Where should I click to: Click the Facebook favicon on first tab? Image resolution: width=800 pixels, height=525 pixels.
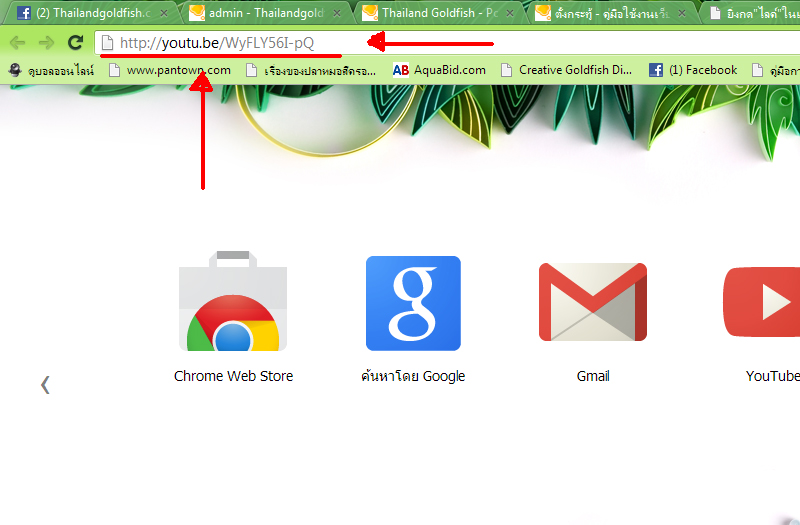[x=23, y=13]
